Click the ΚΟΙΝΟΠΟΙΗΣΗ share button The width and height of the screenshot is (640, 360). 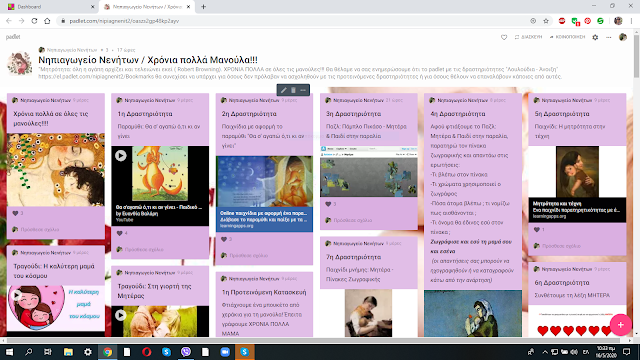[567, 37]
